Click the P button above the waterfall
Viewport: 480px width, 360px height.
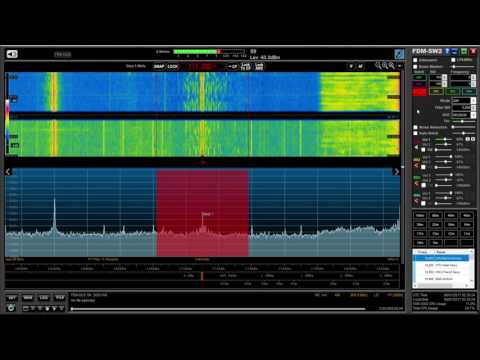point(351,66)
